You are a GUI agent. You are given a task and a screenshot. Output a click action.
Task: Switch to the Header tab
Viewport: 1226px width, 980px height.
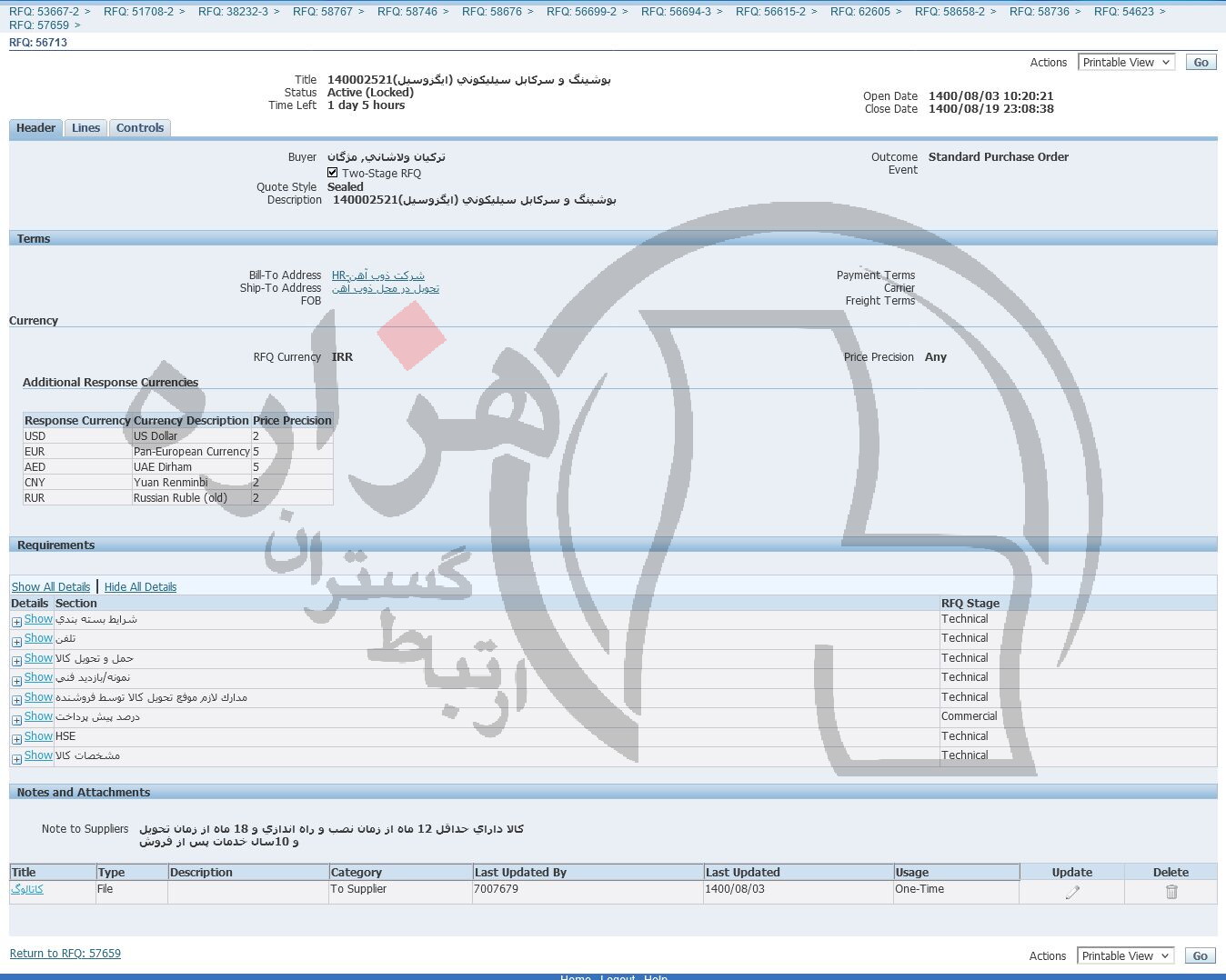[x=35, y=128]
